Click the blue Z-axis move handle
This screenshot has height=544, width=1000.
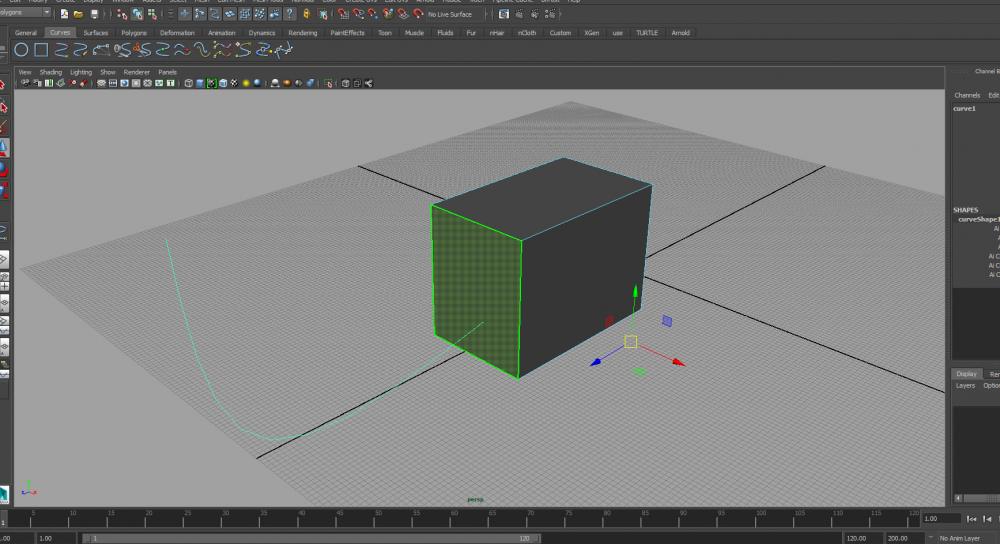point(596,362)
